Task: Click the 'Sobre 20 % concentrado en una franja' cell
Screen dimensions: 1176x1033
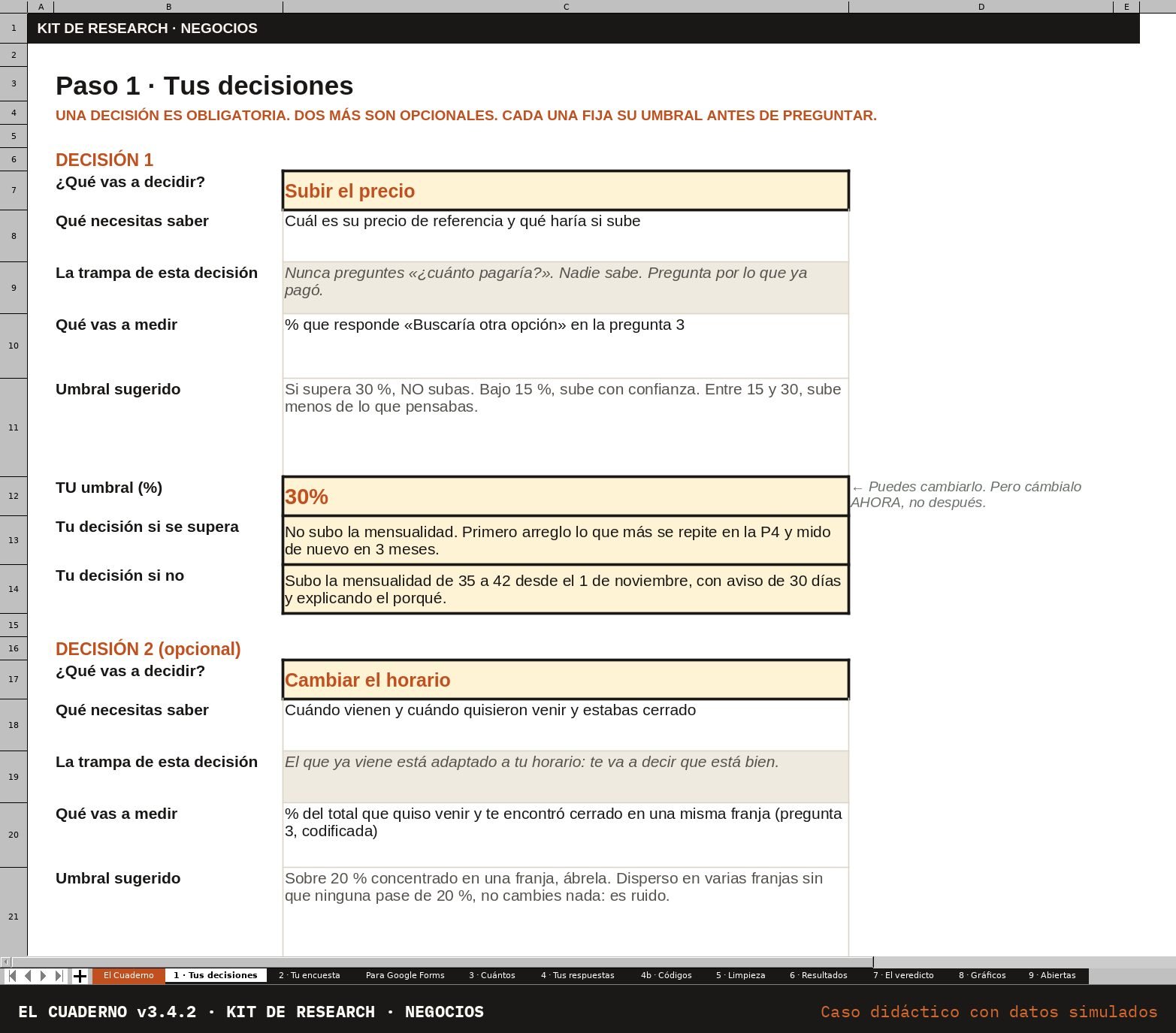Action: [x=566, y=912]
